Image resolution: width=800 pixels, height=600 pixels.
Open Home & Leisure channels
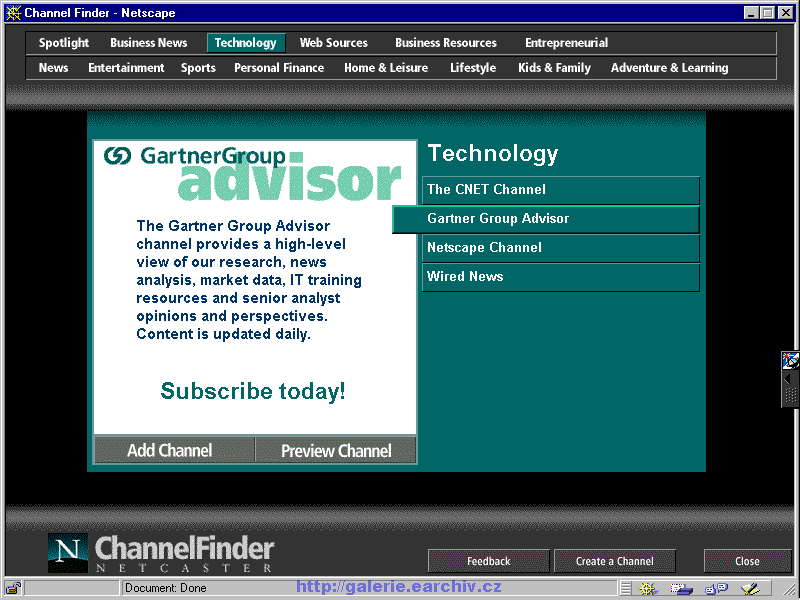(386, 68)
